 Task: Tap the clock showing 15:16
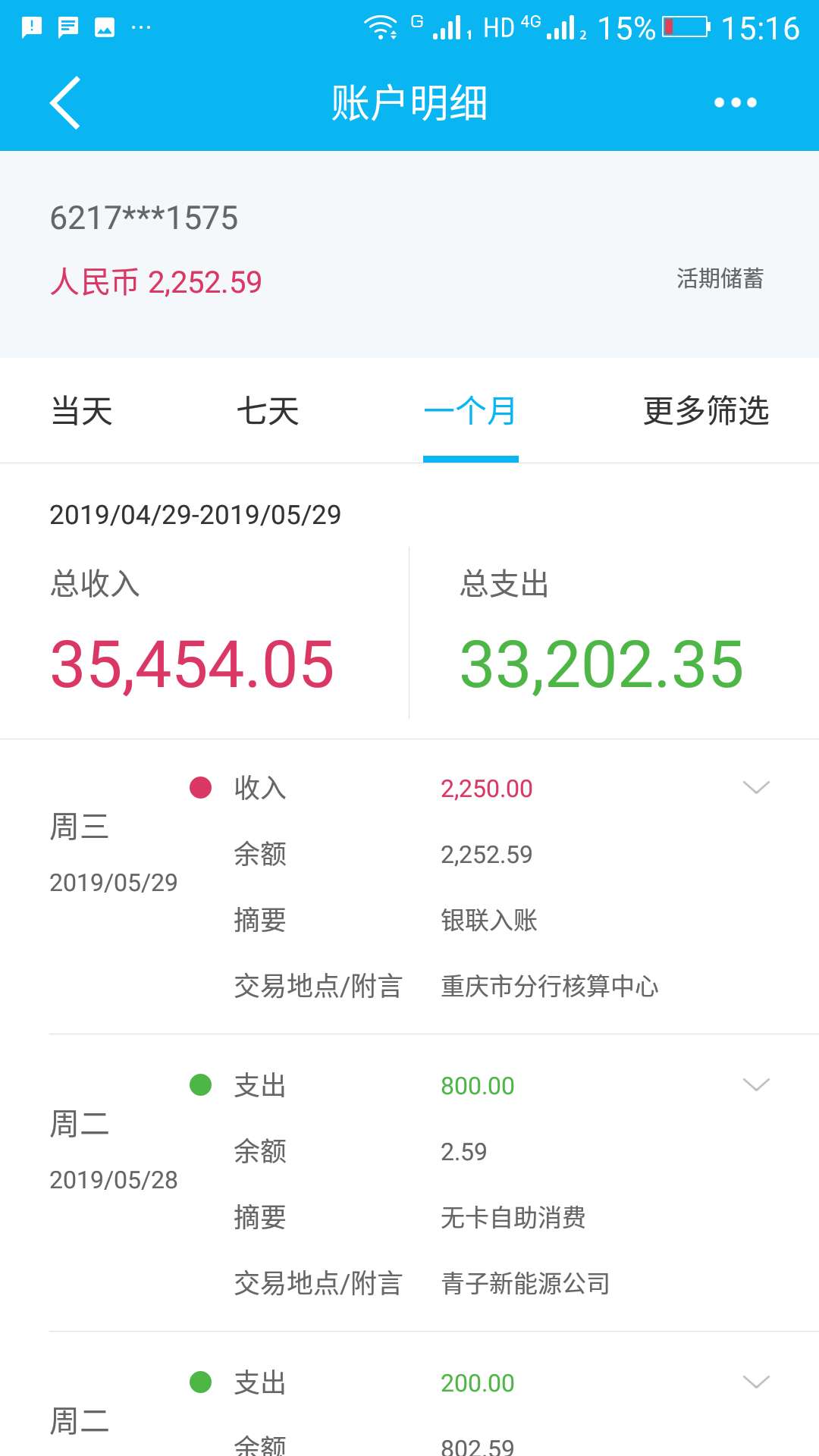[x=761, y=29]
